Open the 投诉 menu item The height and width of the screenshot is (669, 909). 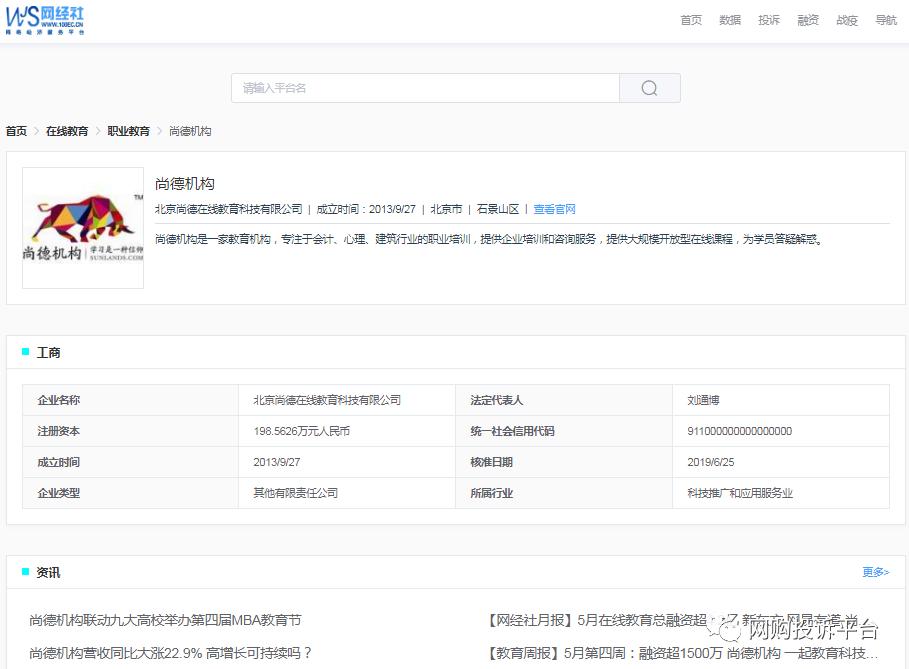(768, 19)
